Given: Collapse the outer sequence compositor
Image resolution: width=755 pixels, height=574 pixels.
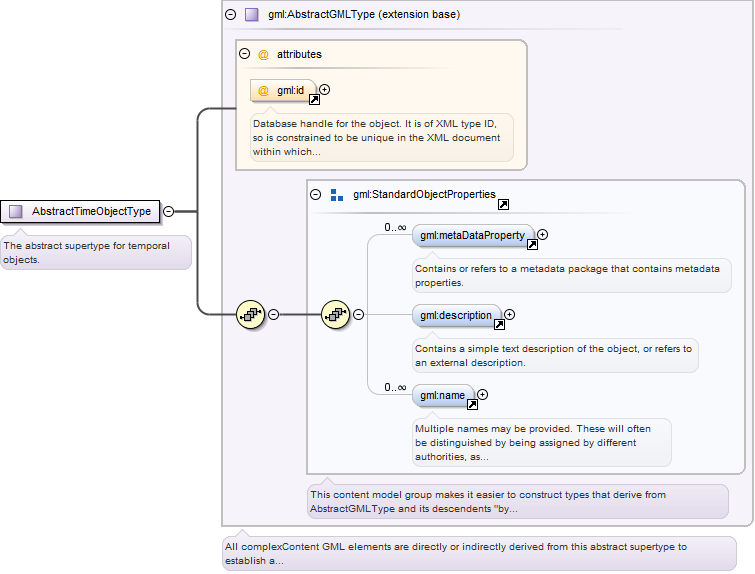Looking at the screenshot, I should (273, 314).
